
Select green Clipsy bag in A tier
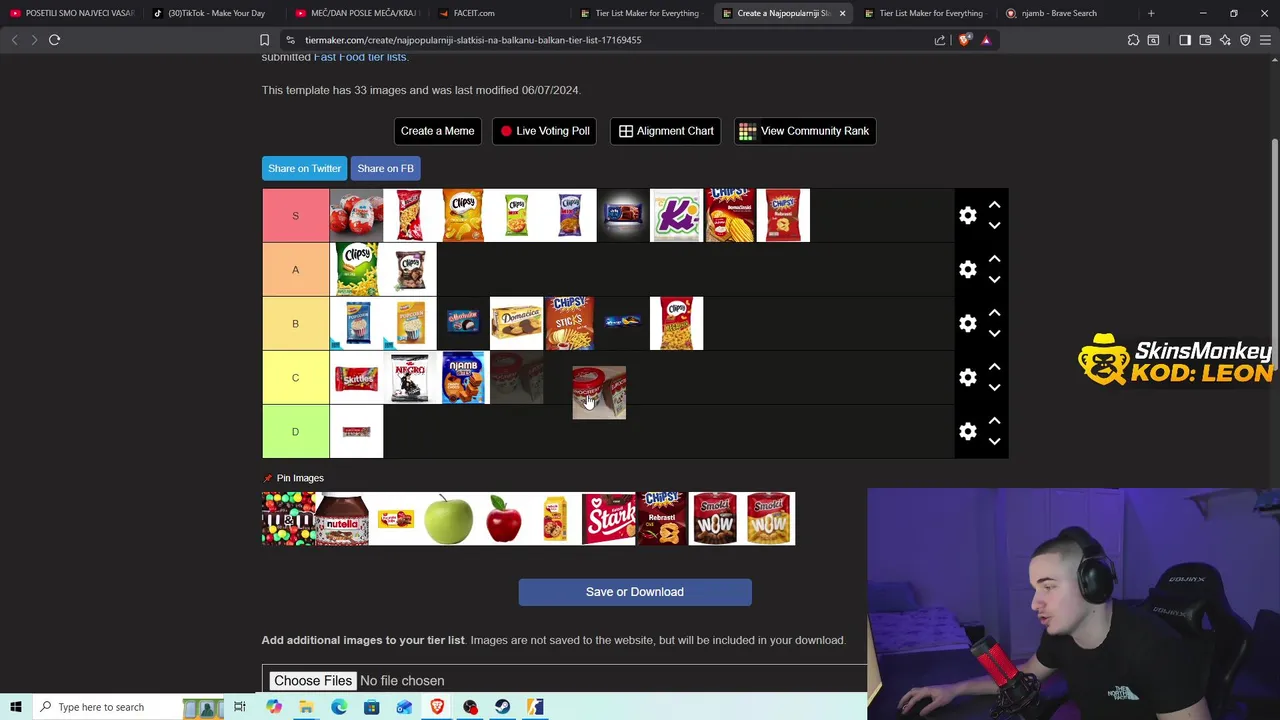[x=356, y=269]
